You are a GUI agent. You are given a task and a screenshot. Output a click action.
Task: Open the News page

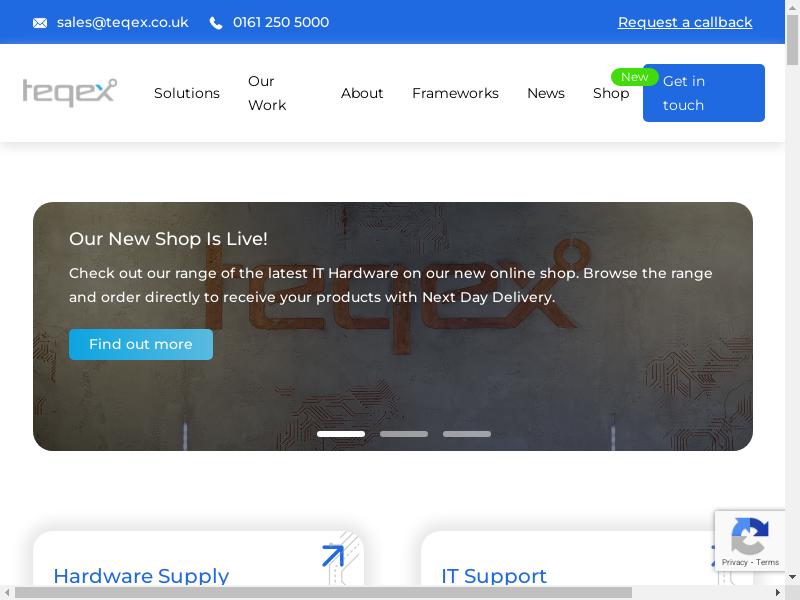point(546,93)
